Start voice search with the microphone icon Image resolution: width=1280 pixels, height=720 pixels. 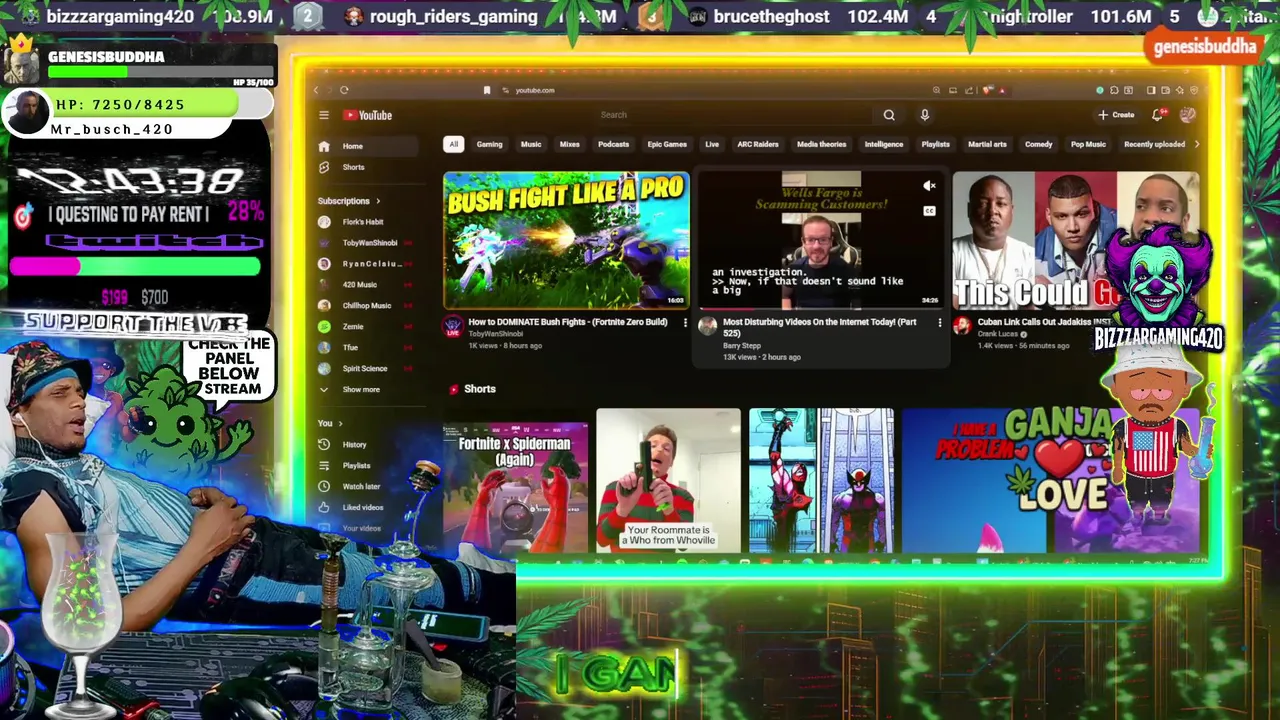click(x=925, y=115)
